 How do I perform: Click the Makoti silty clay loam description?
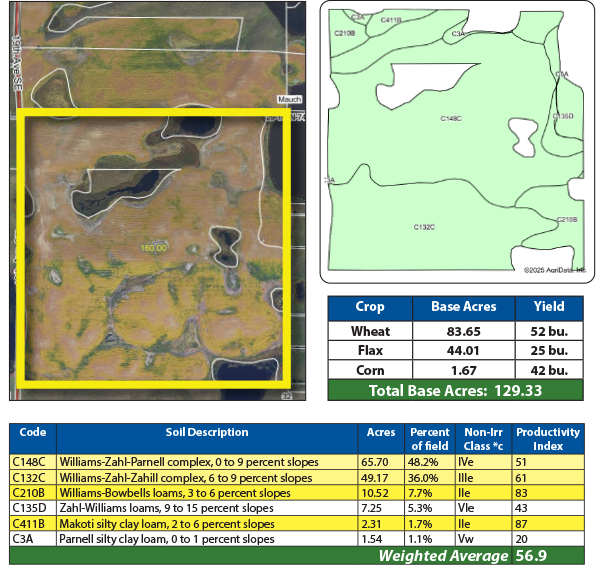[x=167, y=524]
